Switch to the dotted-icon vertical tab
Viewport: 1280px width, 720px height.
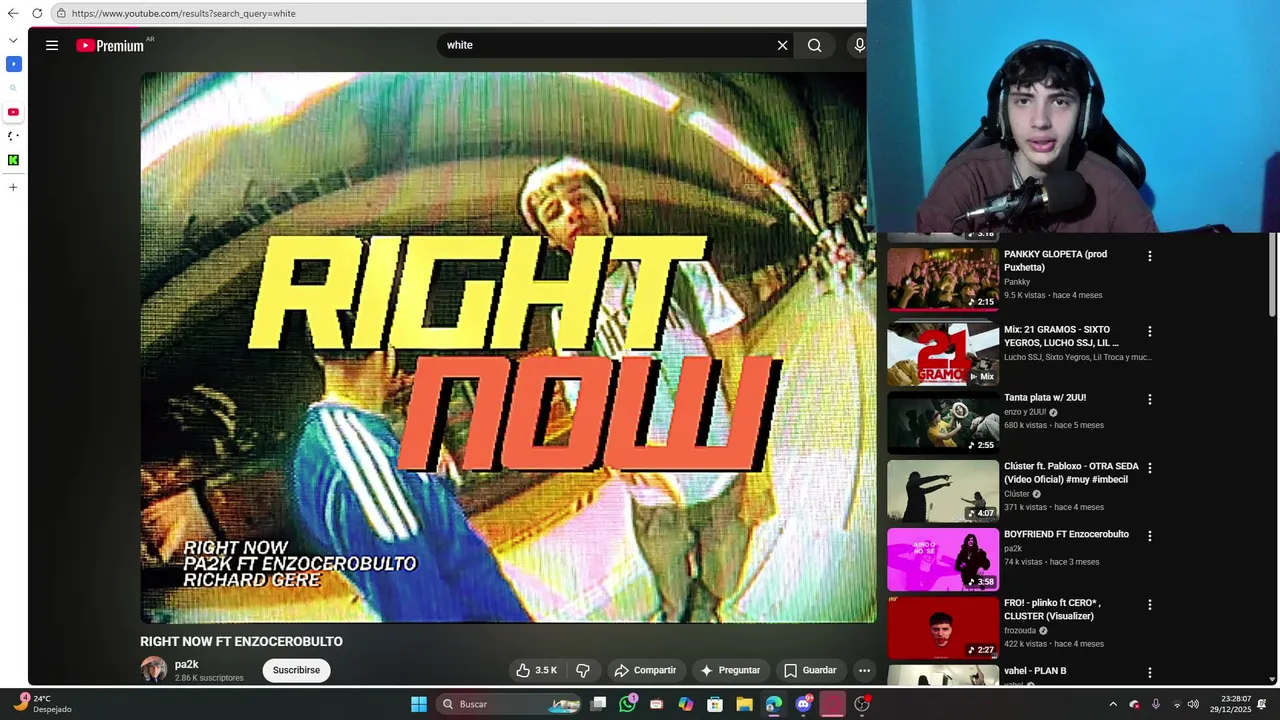[x=13, y=136]
